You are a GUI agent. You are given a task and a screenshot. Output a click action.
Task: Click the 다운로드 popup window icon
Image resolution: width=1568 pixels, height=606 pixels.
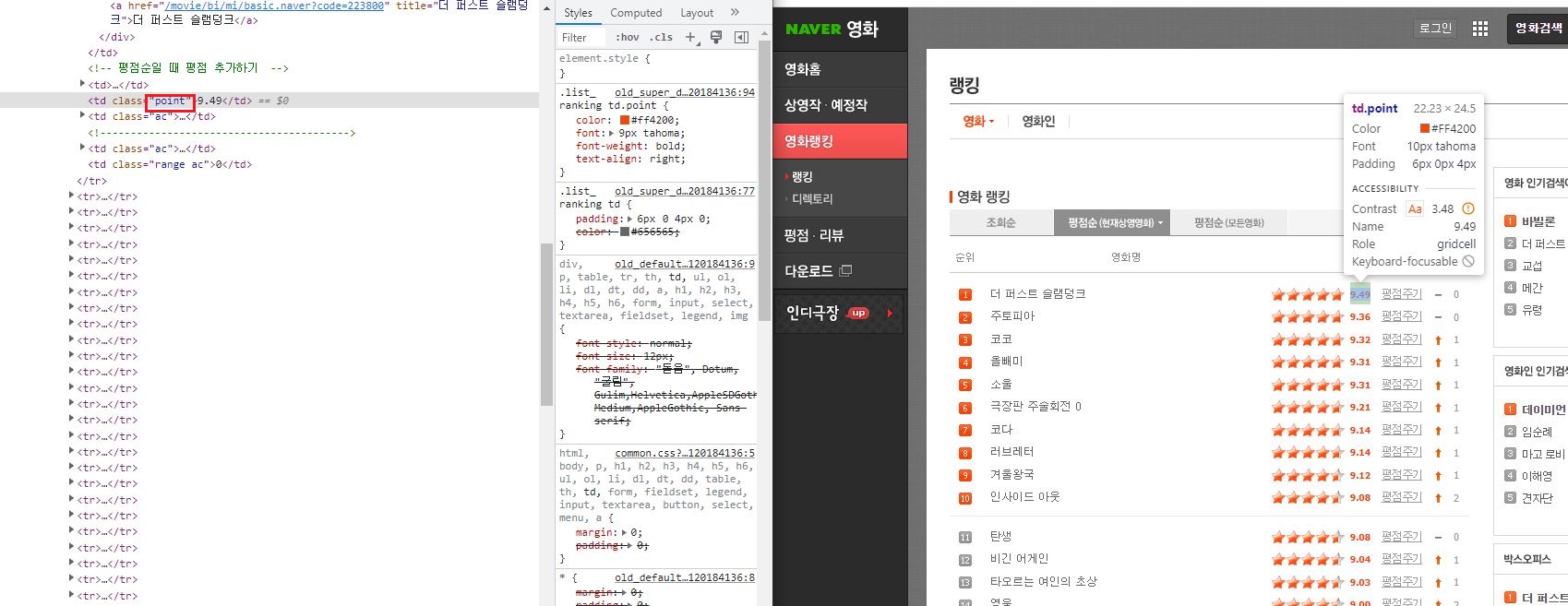pos(845,271)
